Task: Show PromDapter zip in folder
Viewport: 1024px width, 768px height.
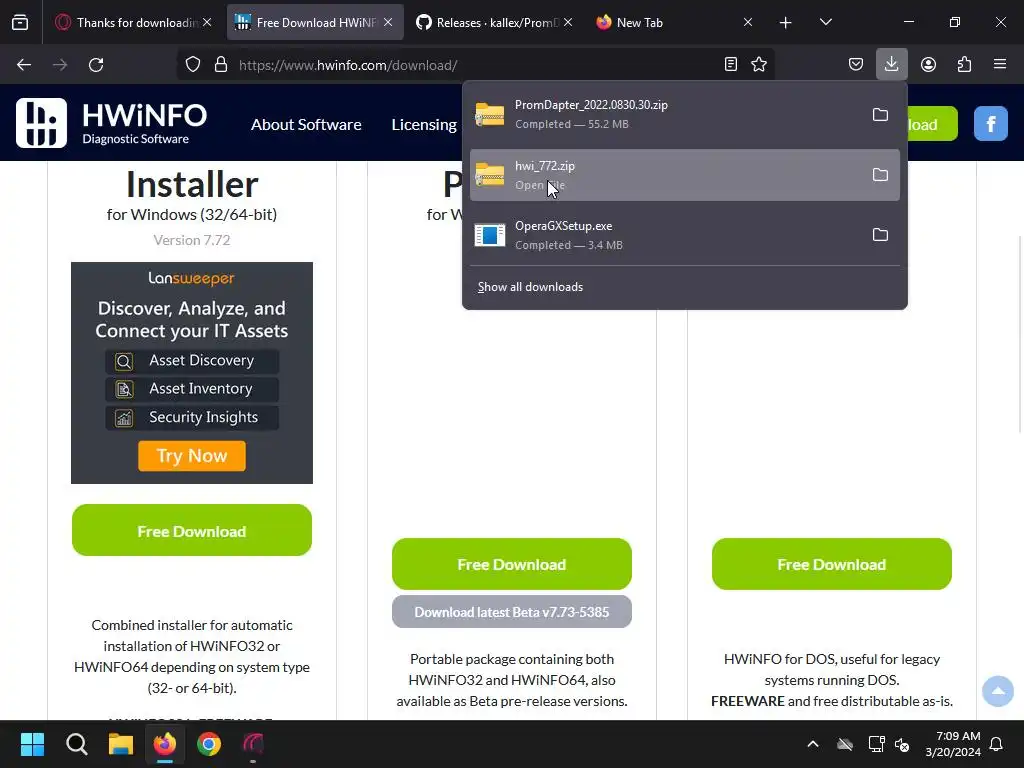Action: pyautogui.click(x=880, y=115)
